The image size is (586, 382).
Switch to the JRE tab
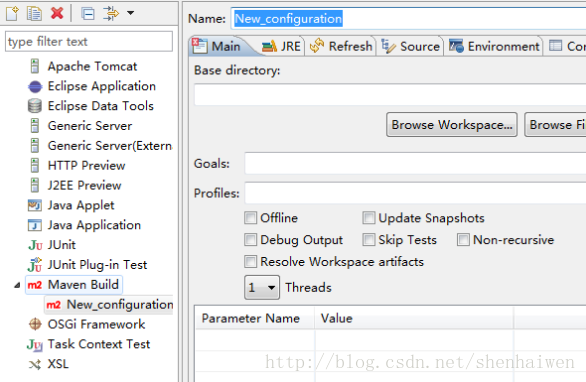point(281,46)
